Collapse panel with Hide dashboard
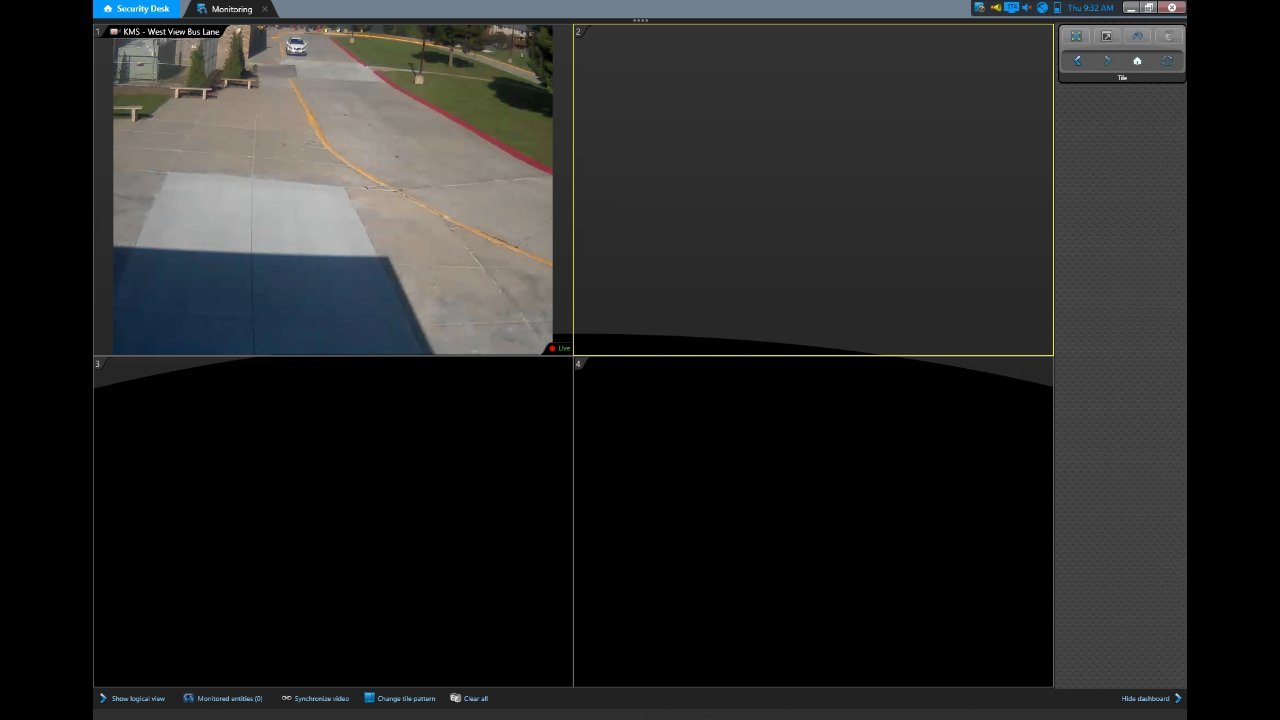Image resolution: width=1280 pixels, height=720 pixels. pos(1152,698)
